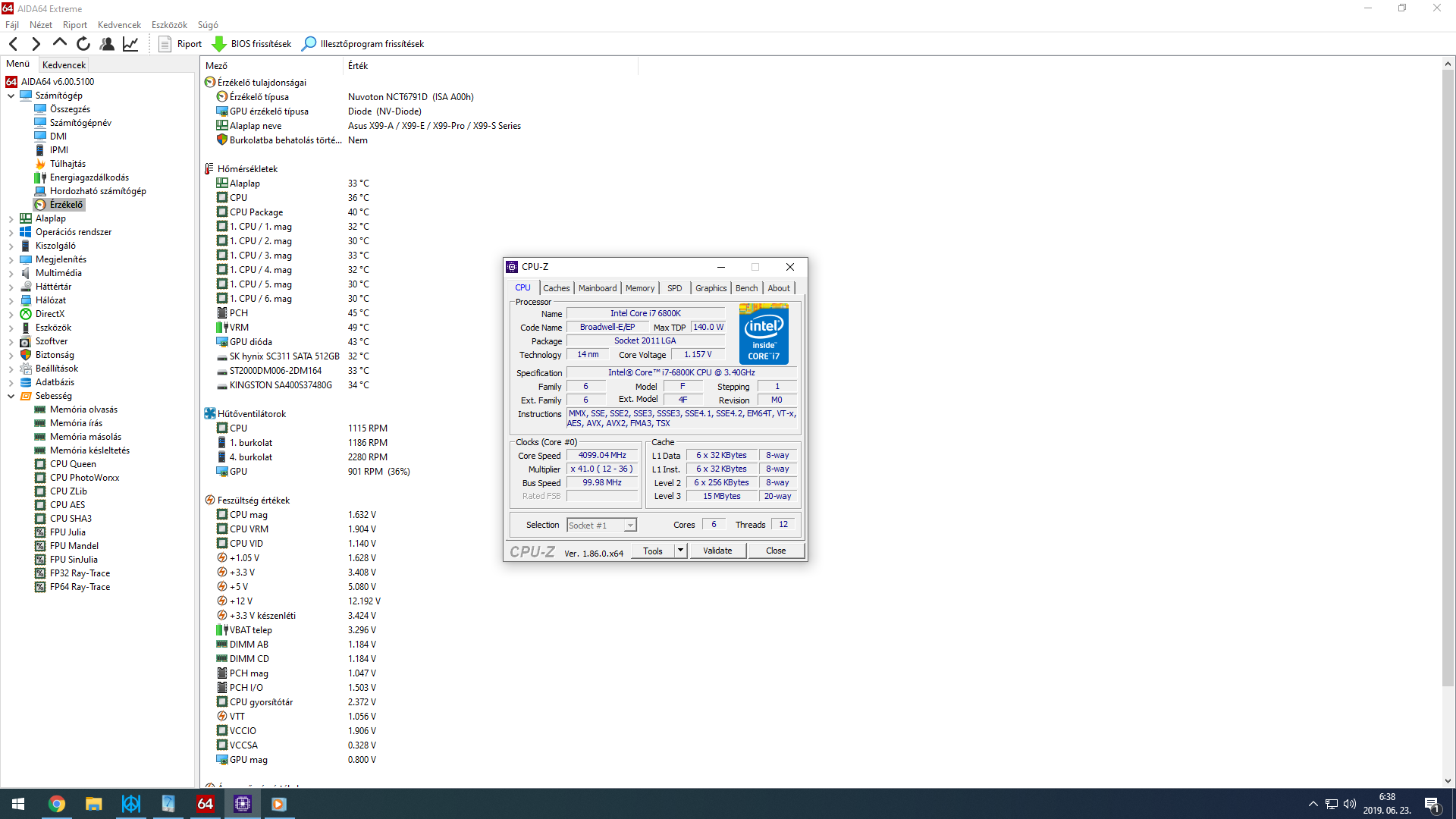Collapse the Számítógép tree node
1456x819 pixels.
click(x=11, y=96)
